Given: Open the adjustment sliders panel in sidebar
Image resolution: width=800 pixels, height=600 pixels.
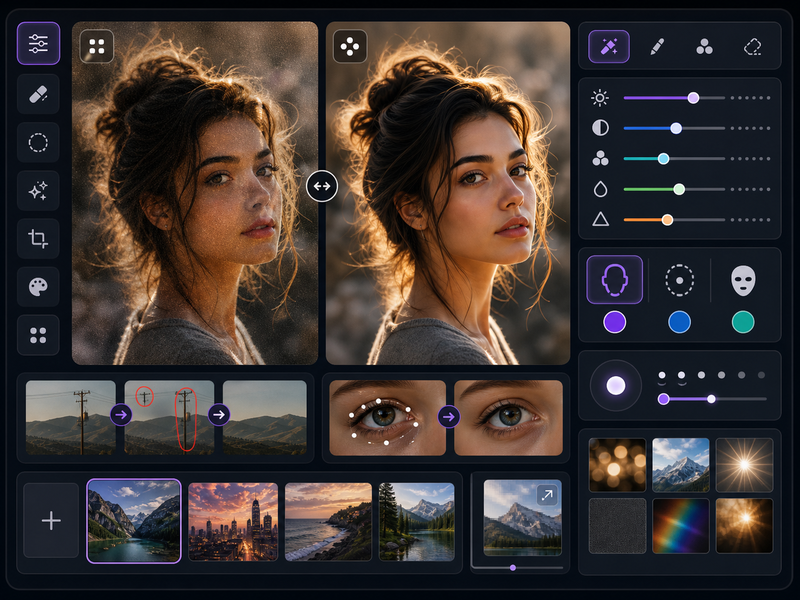Looking at the screenshot, I should [x=38, y=43].
